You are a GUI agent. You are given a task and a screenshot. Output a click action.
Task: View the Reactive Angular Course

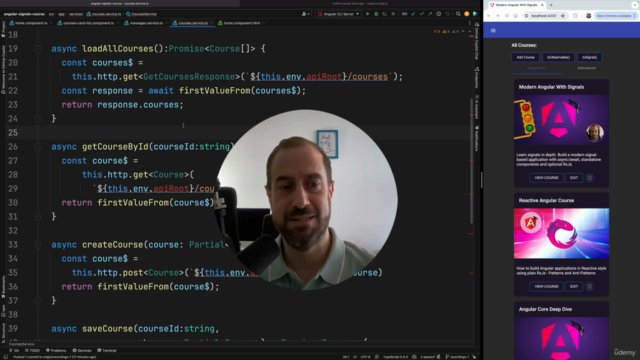[x=546, y=287]
